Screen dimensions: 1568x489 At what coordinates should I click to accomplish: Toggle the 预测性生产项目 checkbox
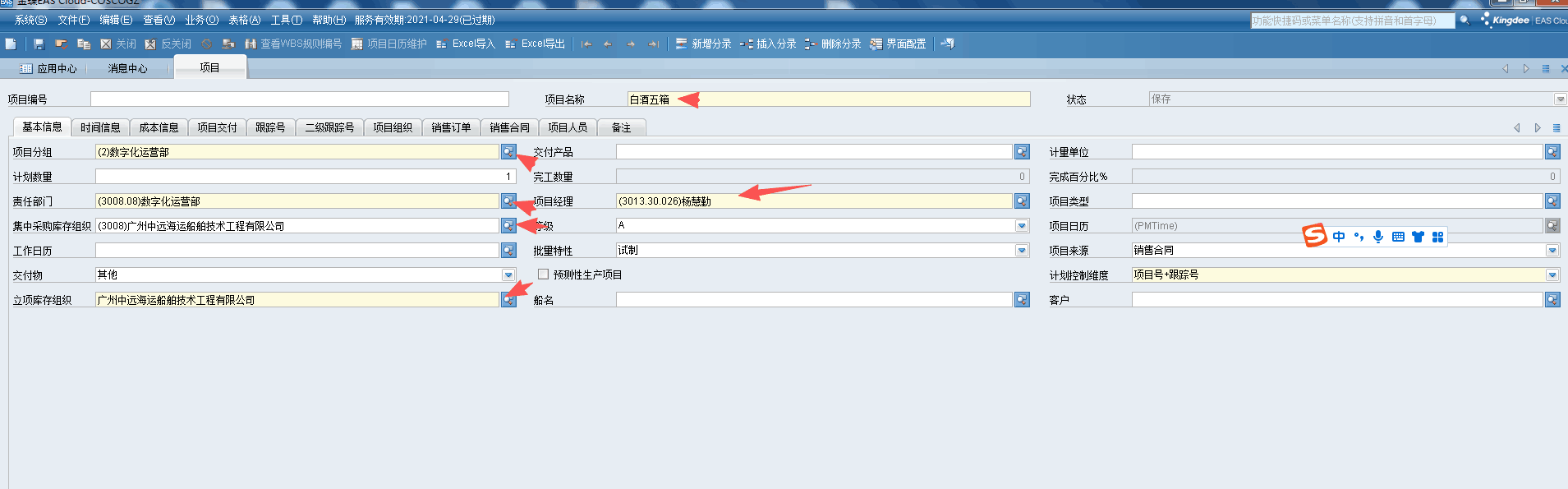(543, 274)
